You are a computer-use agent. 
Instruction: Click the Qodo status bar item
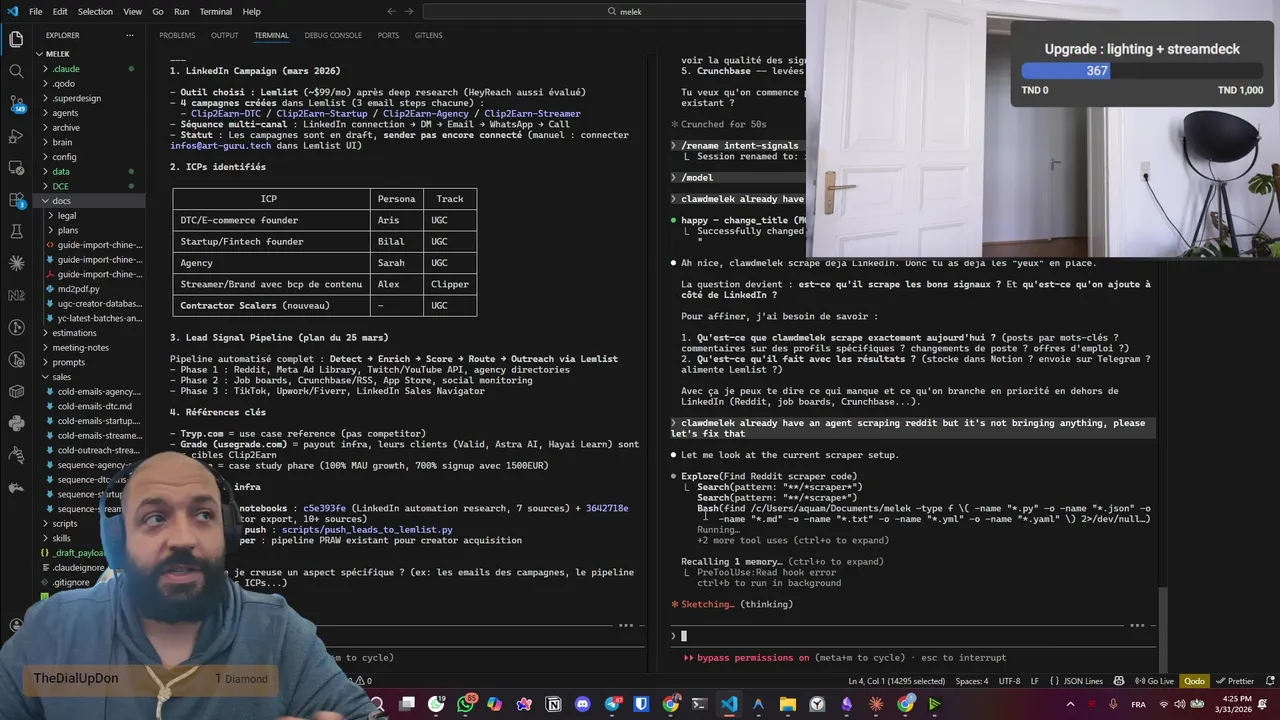click(x=1194, y=681)
